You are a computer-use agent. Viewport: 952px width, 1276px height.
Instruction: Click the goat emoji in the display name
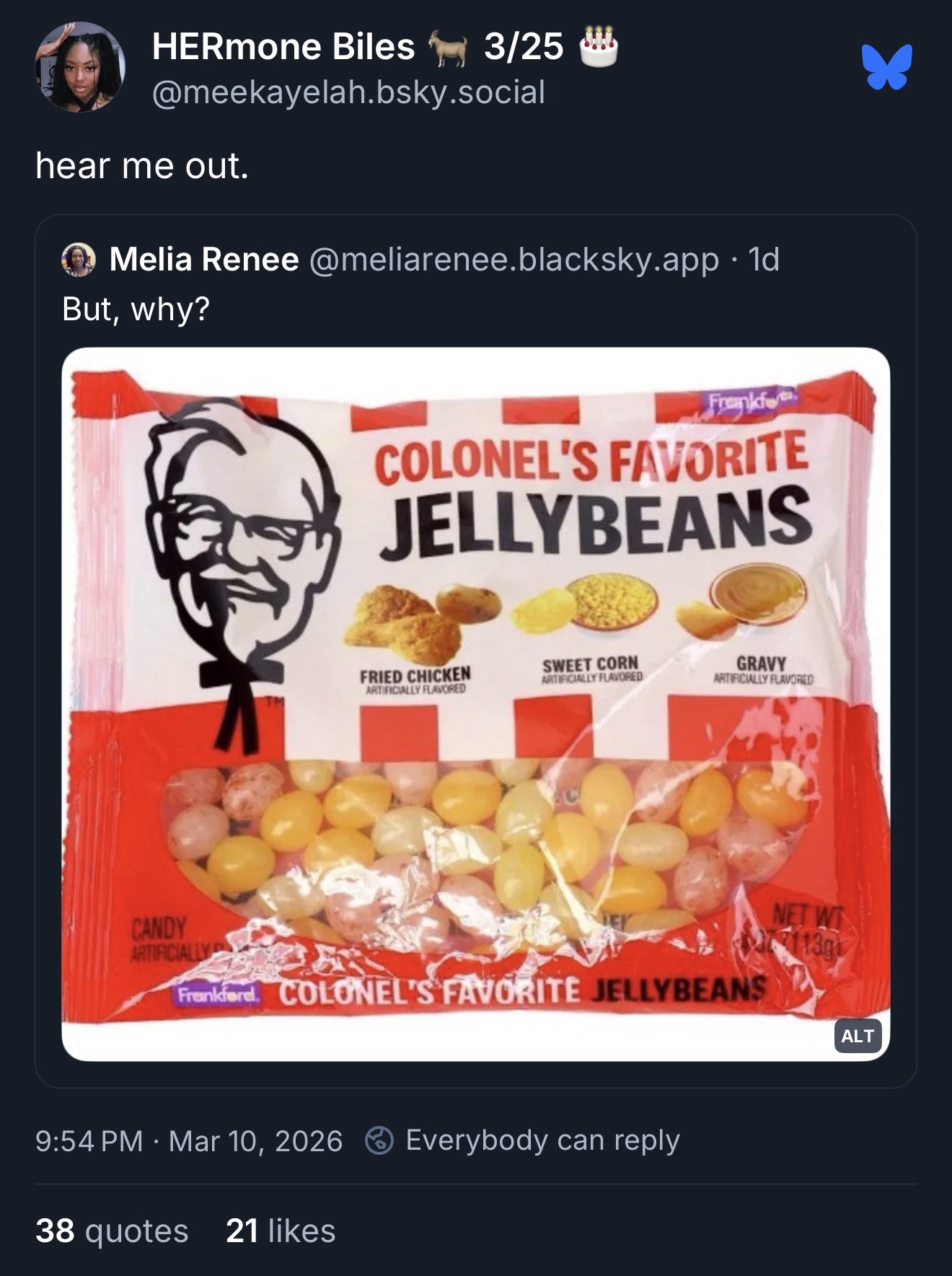(x=448, y=48)
